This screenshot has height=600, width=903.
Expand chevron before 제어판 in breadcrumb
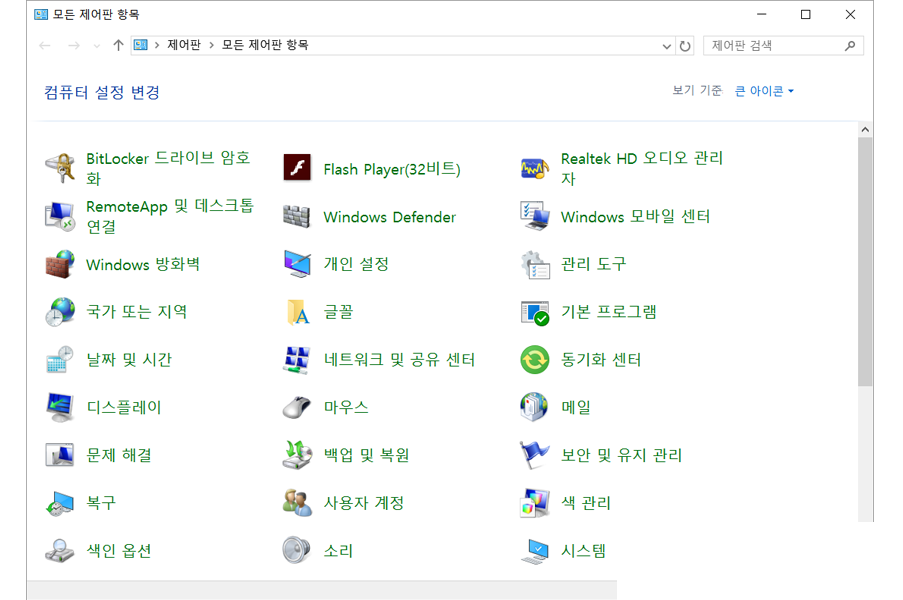(157, 45)
